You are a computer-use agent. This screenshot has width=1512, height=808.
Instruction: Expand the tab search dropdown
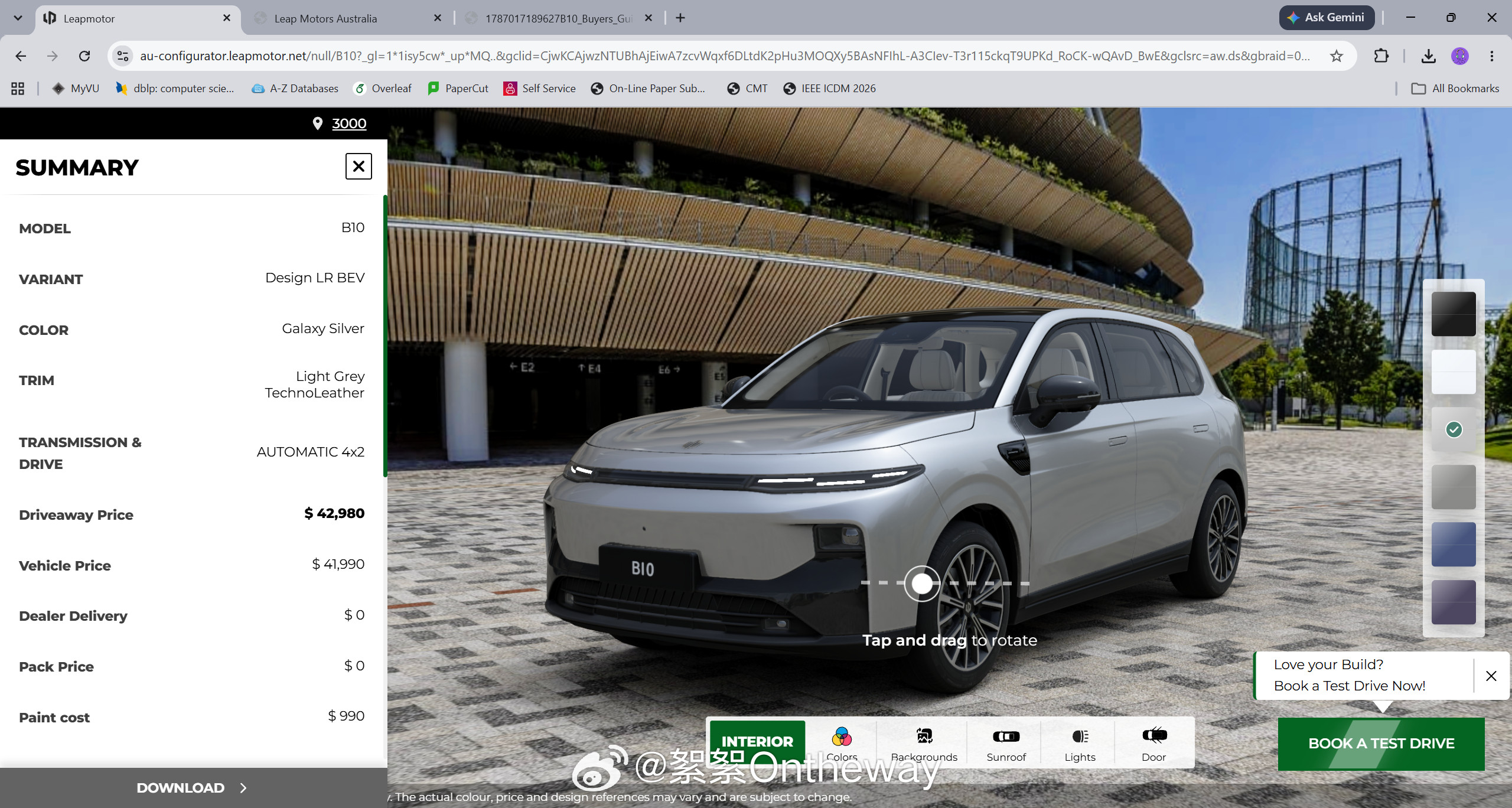(18, 18)
